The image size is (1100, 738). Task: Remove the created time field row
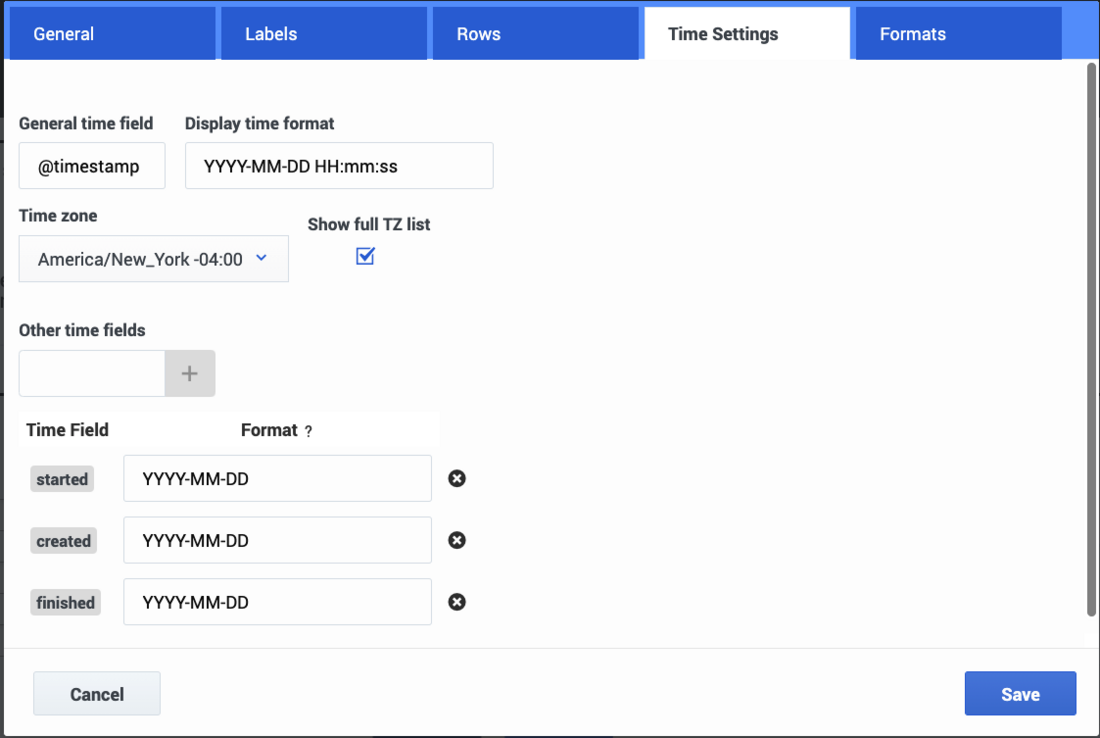pyautogui.click(x=457, y=540)
